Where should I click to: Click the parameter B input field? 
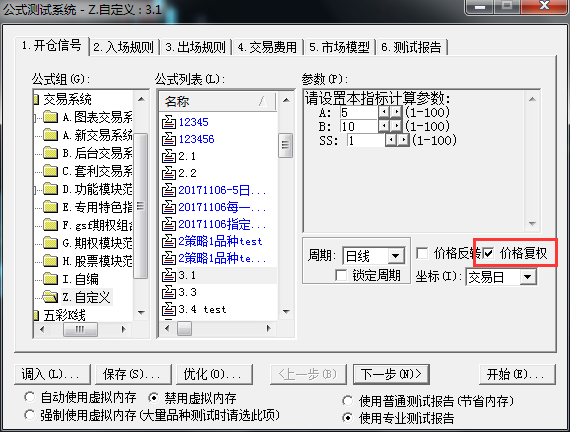click(359, 126)
